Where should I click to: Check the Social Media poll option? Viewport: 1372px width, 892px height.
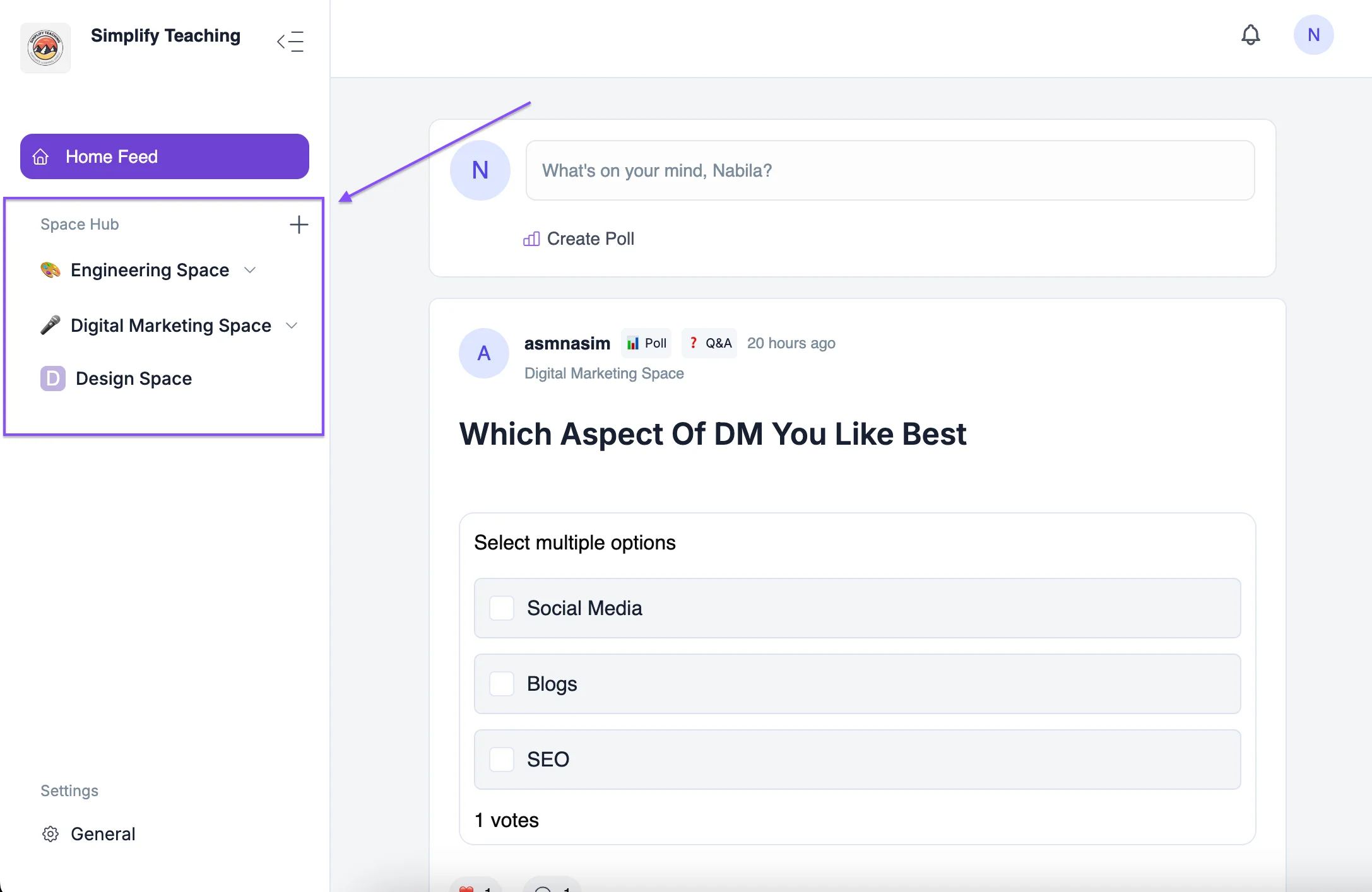(x=502, y=608)
